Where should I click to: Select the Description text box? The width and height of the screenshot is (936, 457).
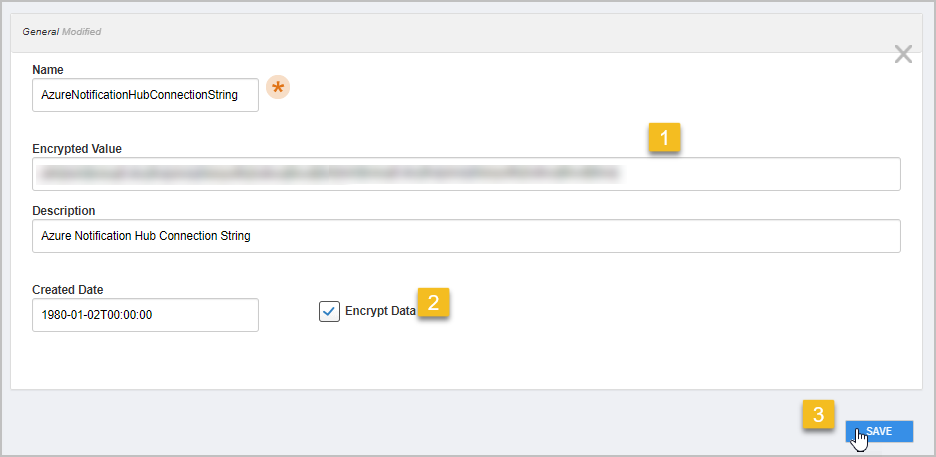coord(466,236)
